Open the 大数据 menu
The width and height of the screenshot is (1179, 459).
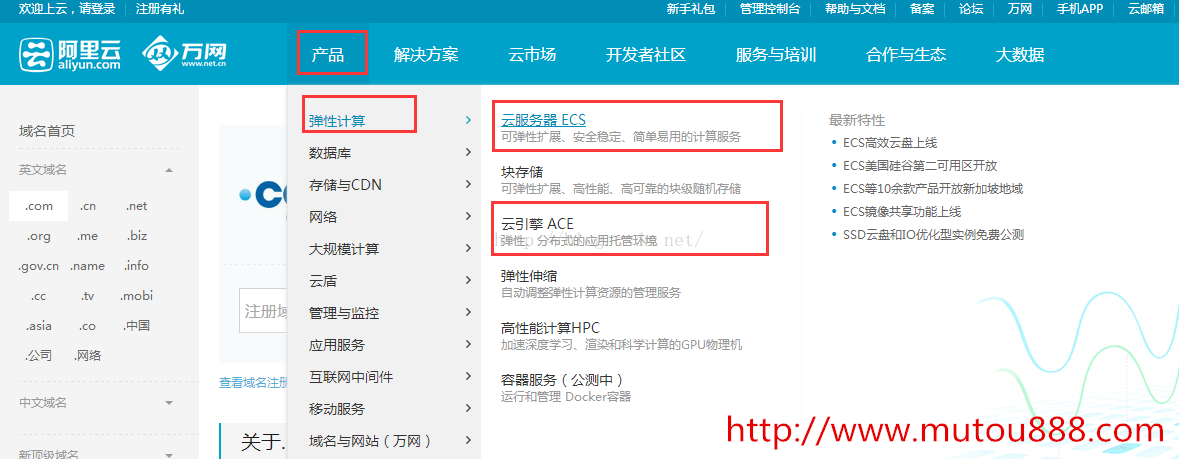tap(1020, 54)
